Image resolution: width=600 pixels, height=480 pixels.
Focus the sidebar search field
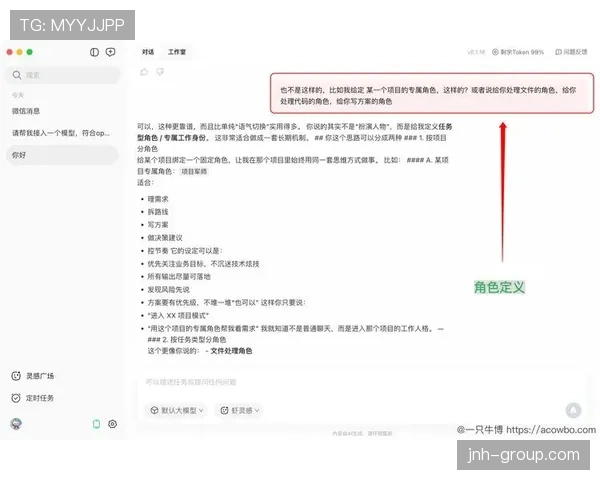[63, 75]
